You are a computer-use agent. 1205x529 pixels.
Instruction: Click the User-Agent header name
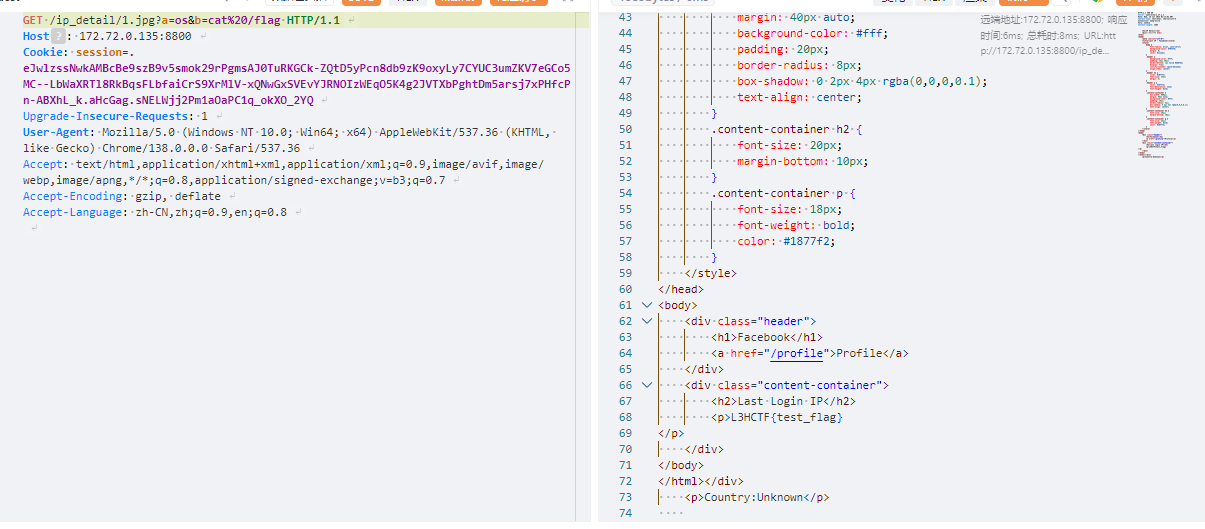[x=55, y=132]
